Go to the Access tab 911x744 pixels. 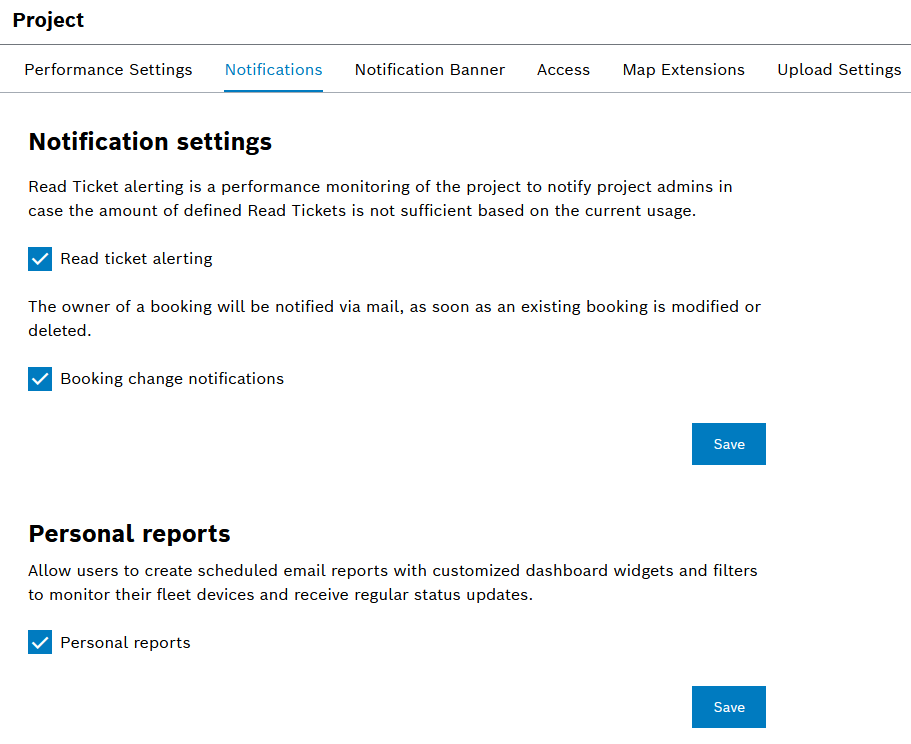[563, 70]
